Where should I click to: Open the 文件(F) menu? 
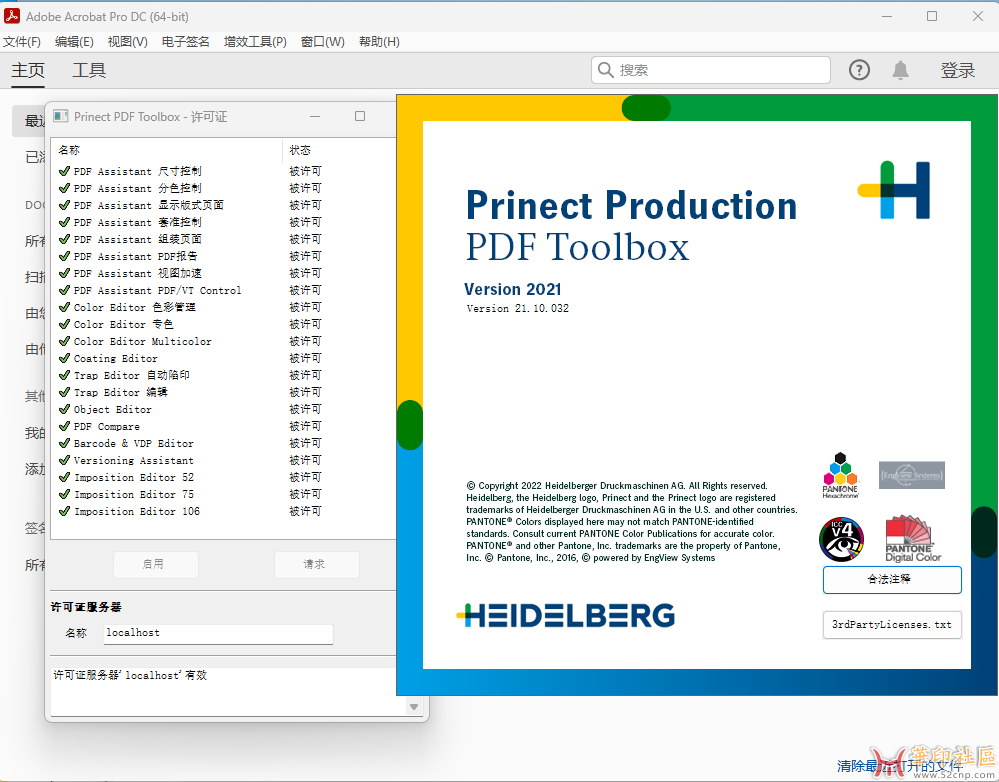pos(22,41)
